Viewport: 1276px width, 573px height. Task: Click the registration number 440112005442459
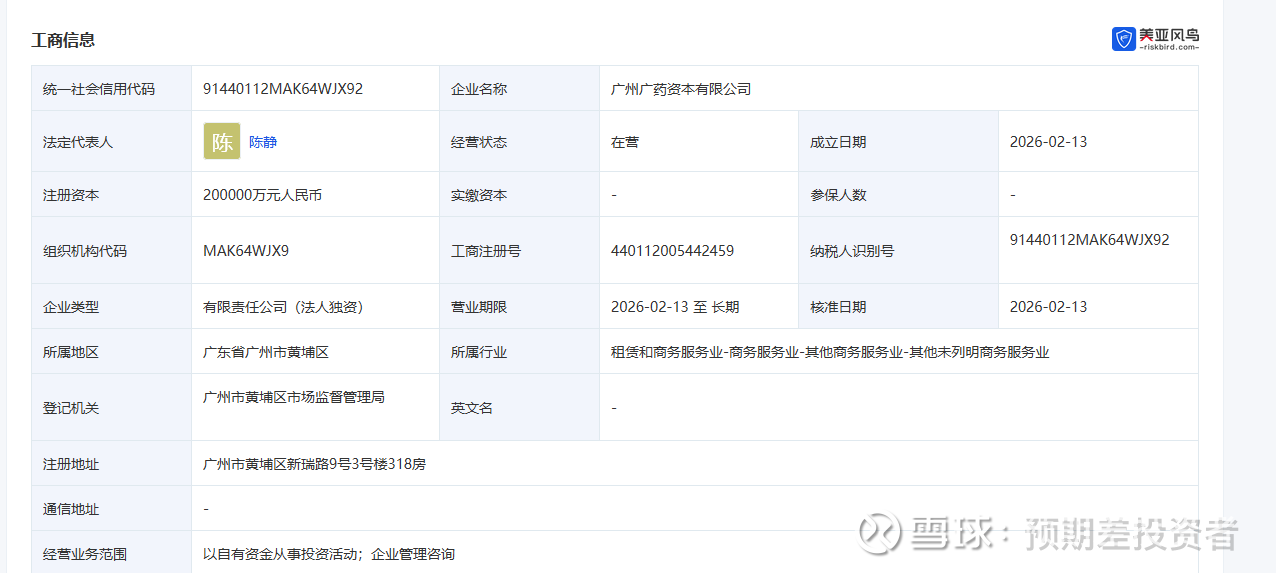(672, 251)
